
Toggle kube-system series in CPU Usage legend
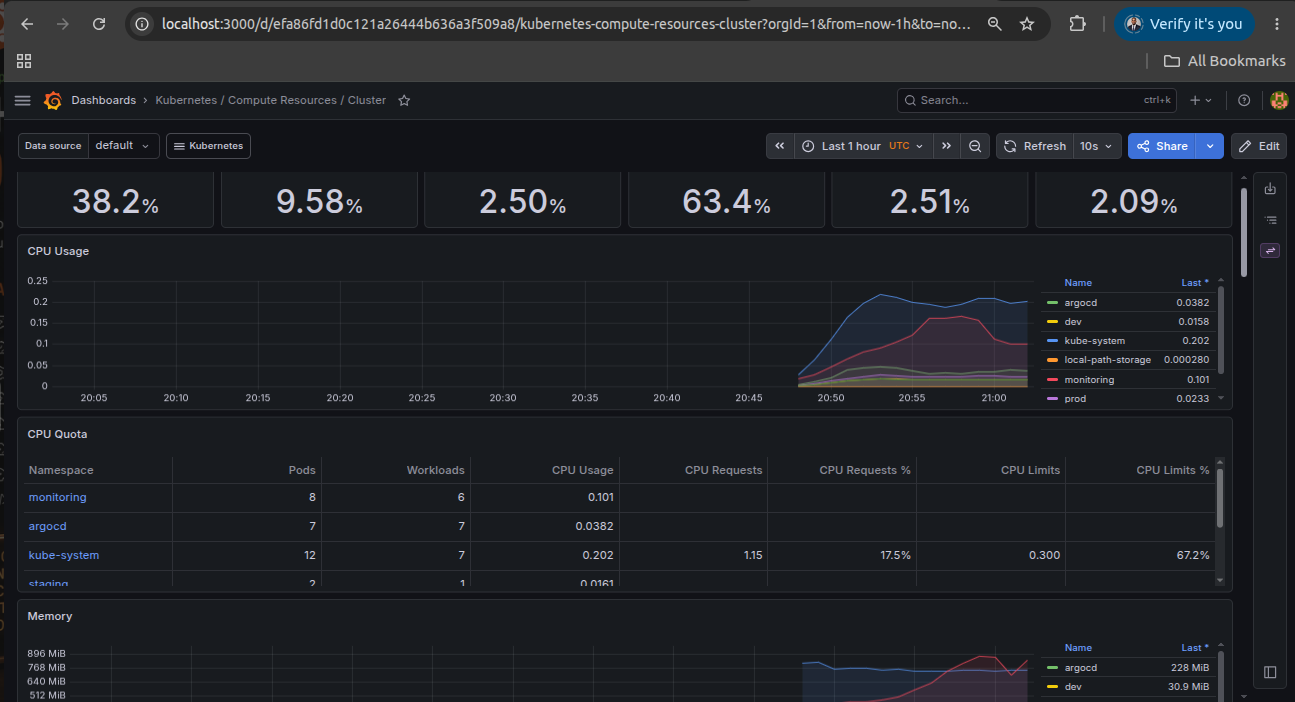[1094, 341]
